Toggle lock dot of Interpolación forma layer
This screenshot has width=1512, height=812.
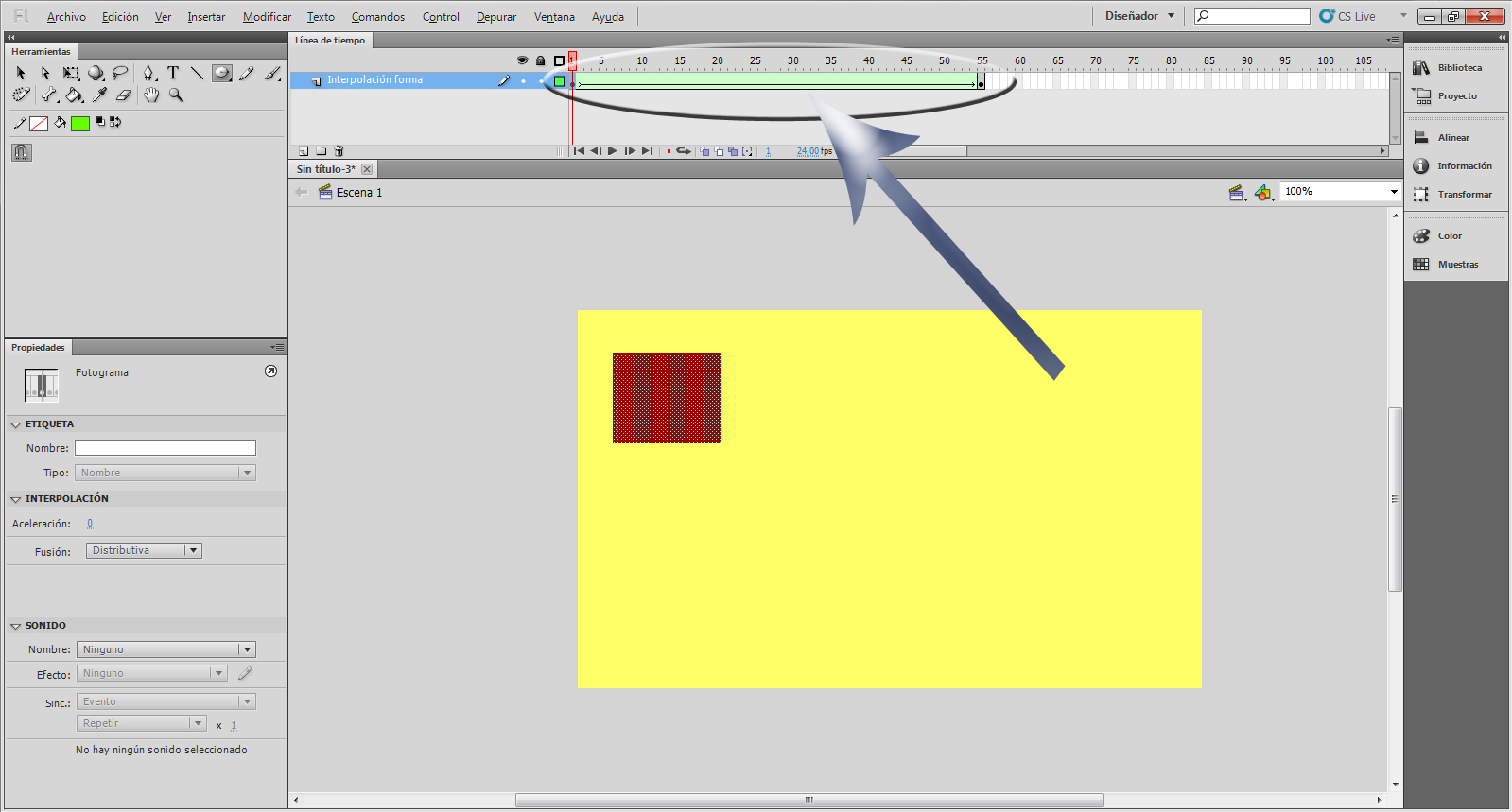541,81
